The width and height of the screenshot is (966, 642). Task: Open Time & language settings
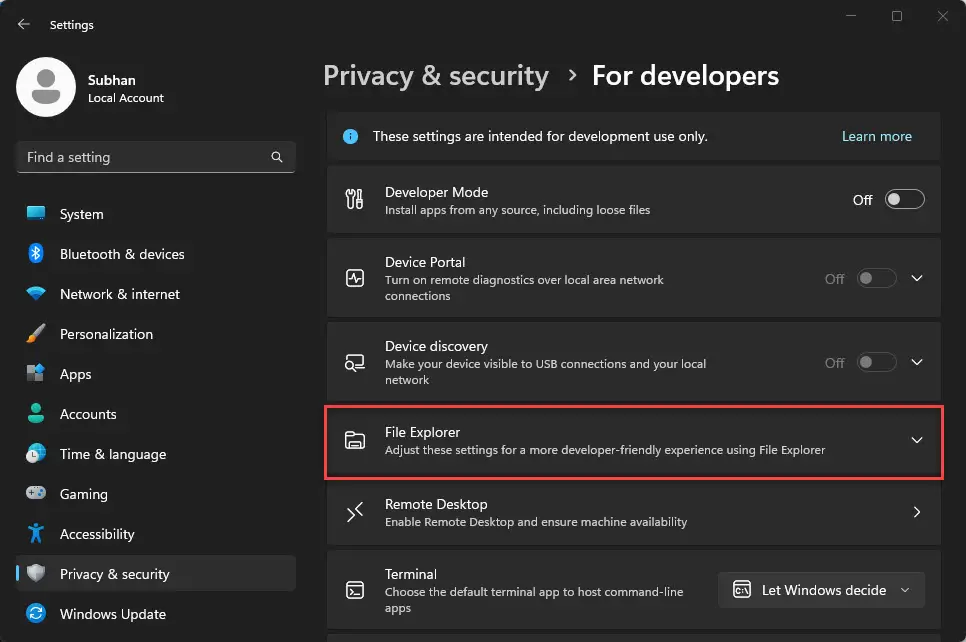tap(156, 454)
